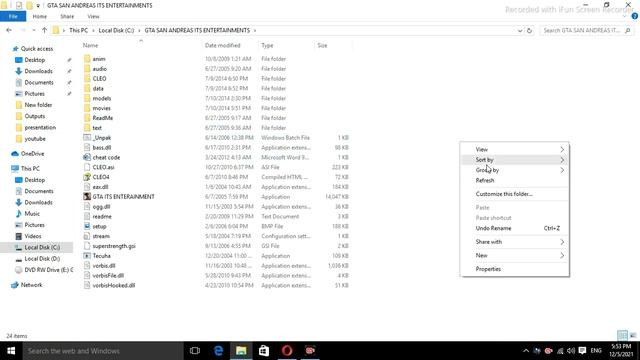
Task: Choose Refresh in the context menu
Action: point(515,180)
